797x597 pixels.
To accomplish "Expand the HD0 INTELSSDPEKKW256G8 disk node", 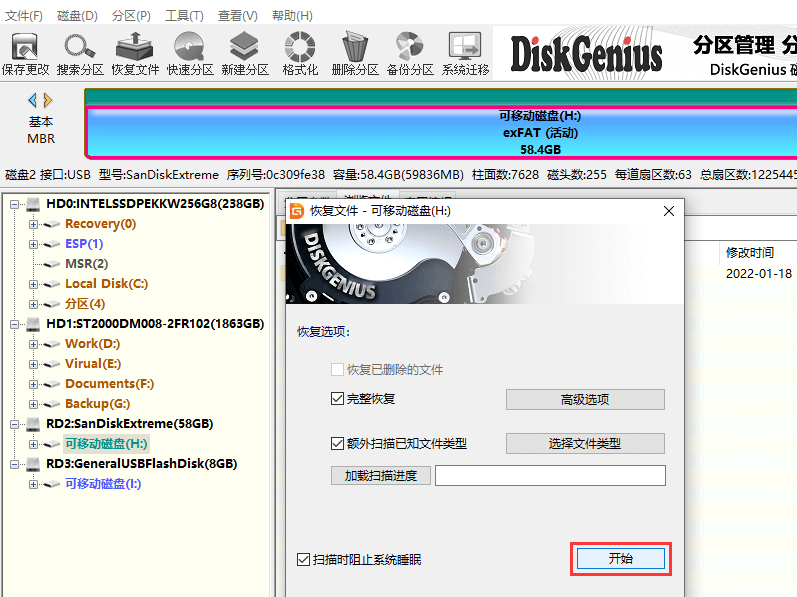I will 16,204.
